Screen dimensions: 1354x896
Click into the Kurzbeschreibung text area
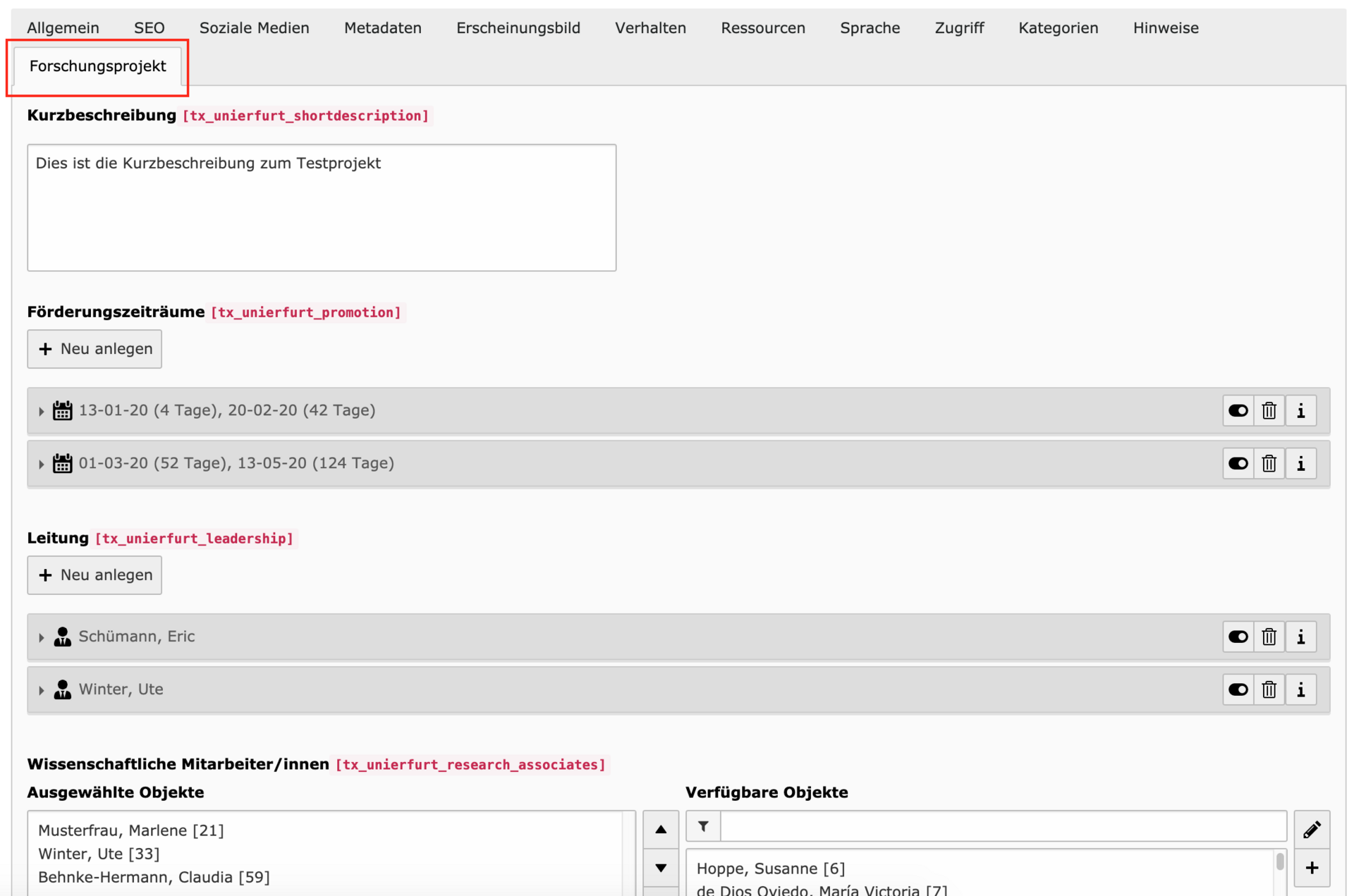[x=322, y=208]
